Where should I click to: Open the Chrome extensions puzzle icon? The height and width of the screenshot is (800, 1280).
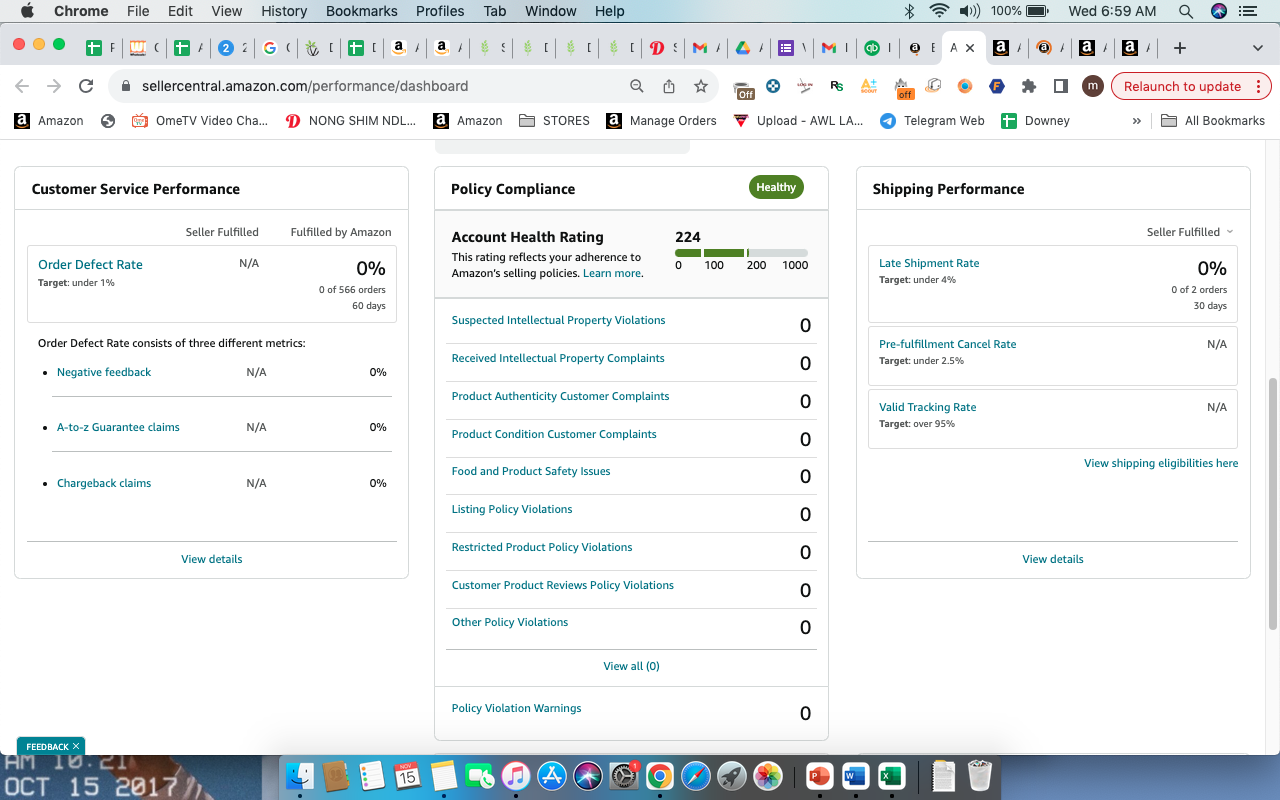pos(1029,86)
